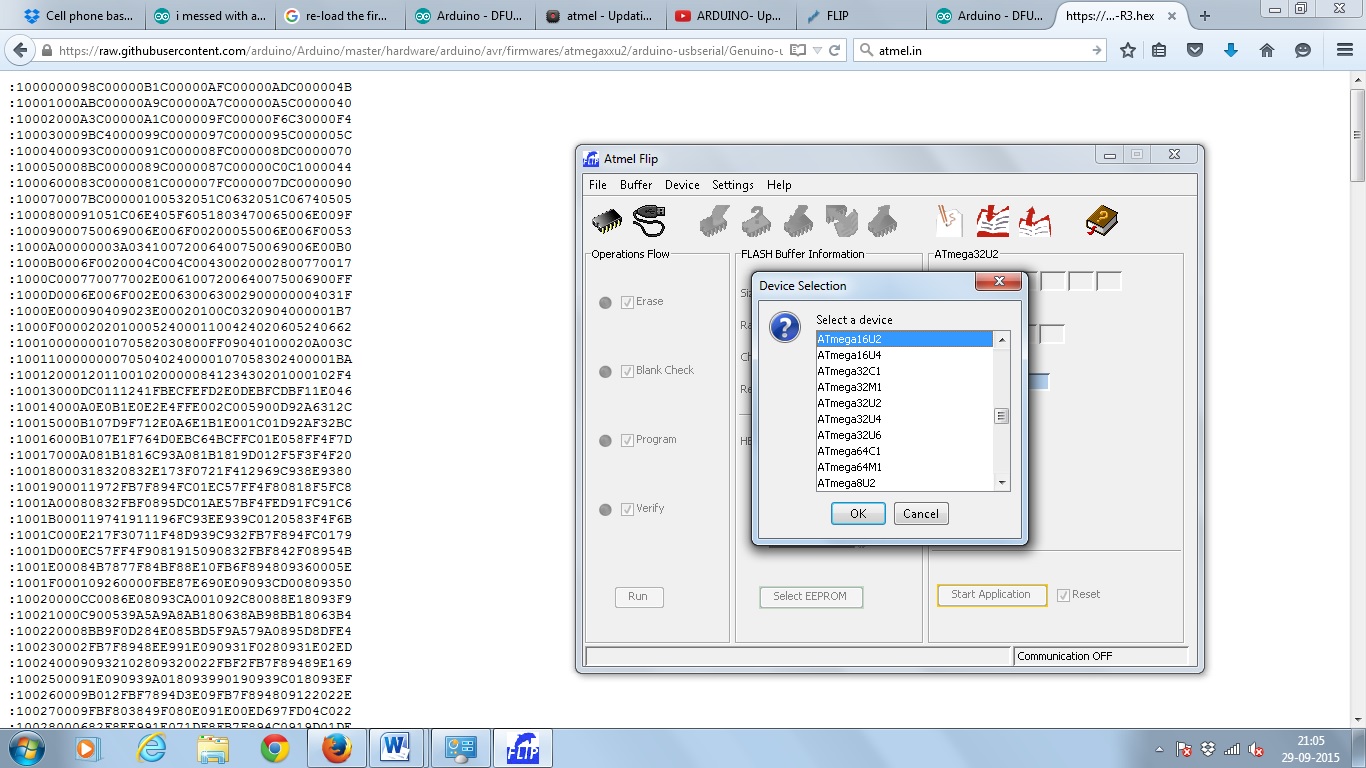
Task: Uncheck the Verify option
Action: 626,508
